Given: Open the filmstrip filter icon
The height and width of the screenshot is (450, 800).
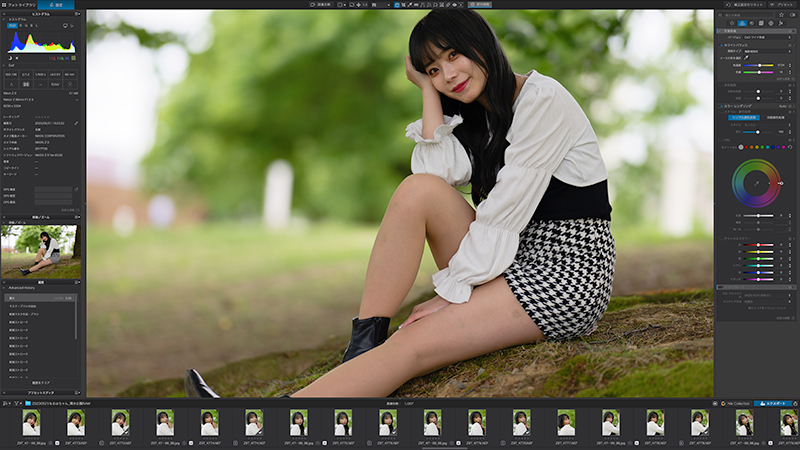Looking at the screenshot, I should 16,403.
